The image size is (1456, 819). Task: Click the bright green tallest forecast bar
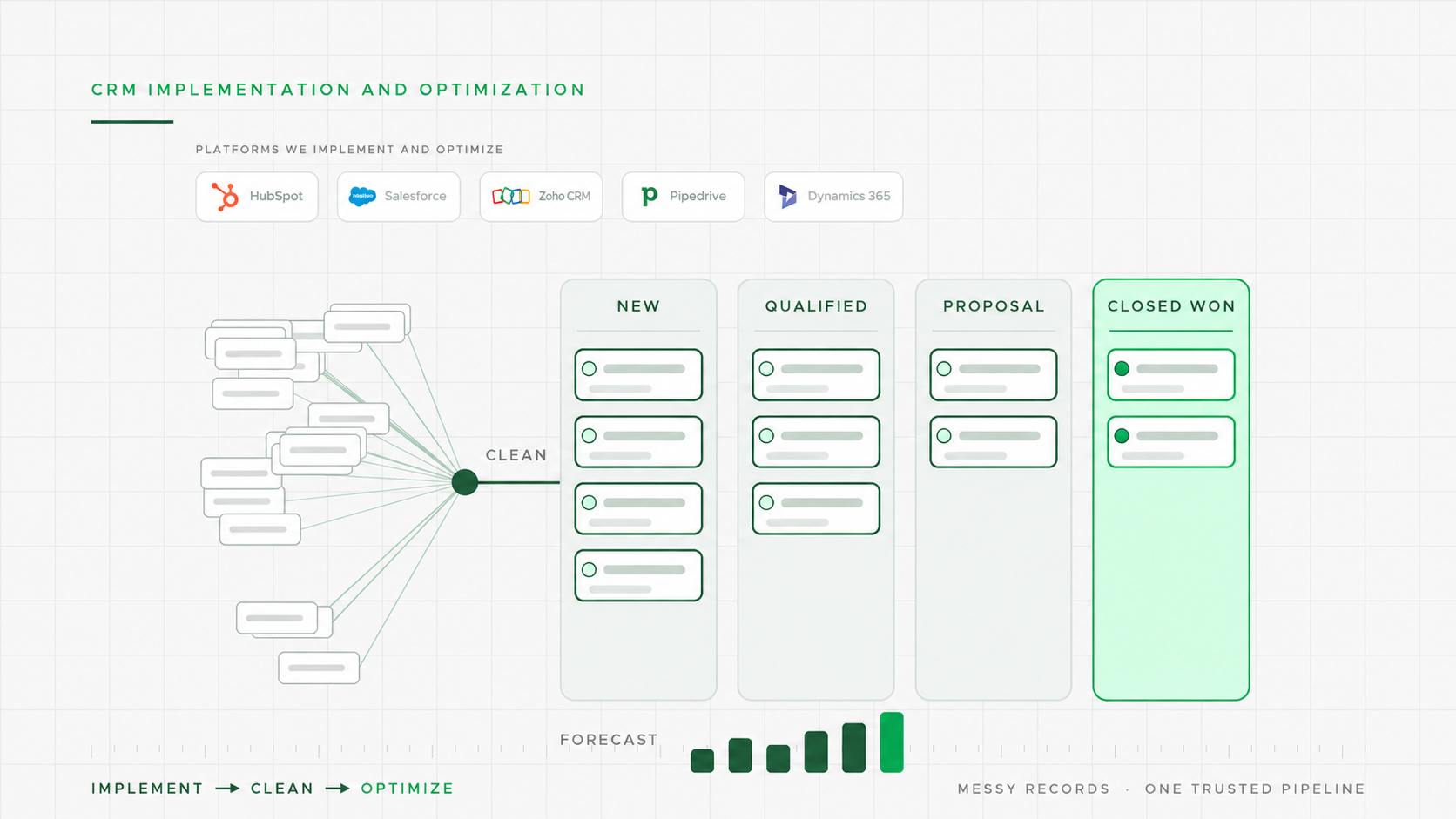point(892,742)
